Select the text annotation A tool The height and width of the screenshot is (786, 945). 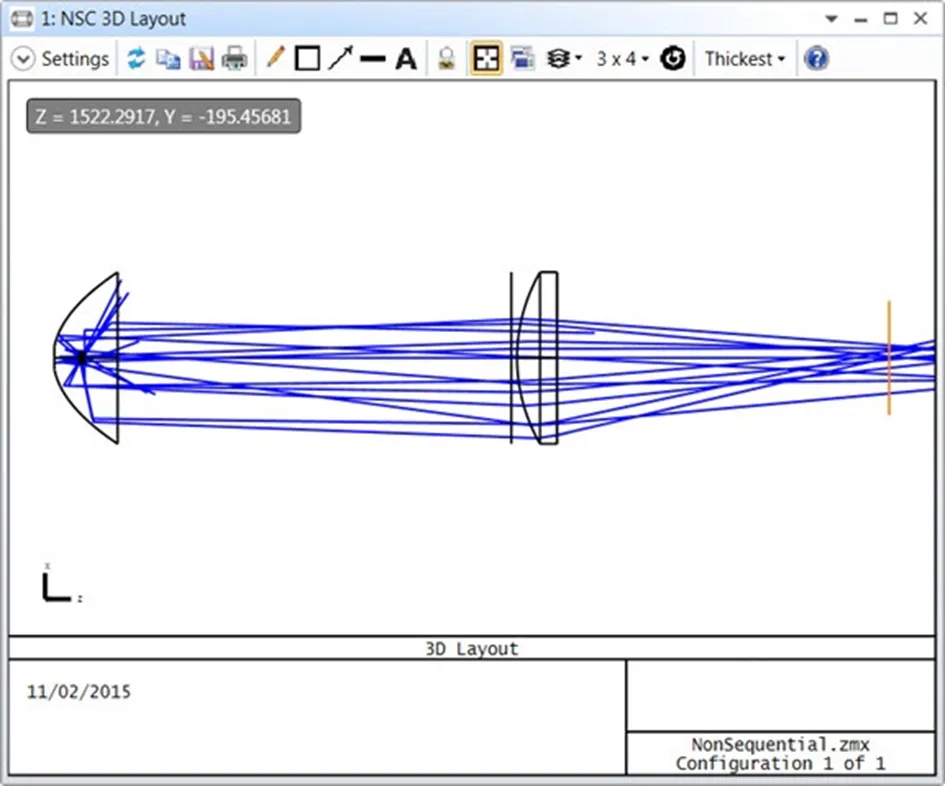click(x=406, y=59)
